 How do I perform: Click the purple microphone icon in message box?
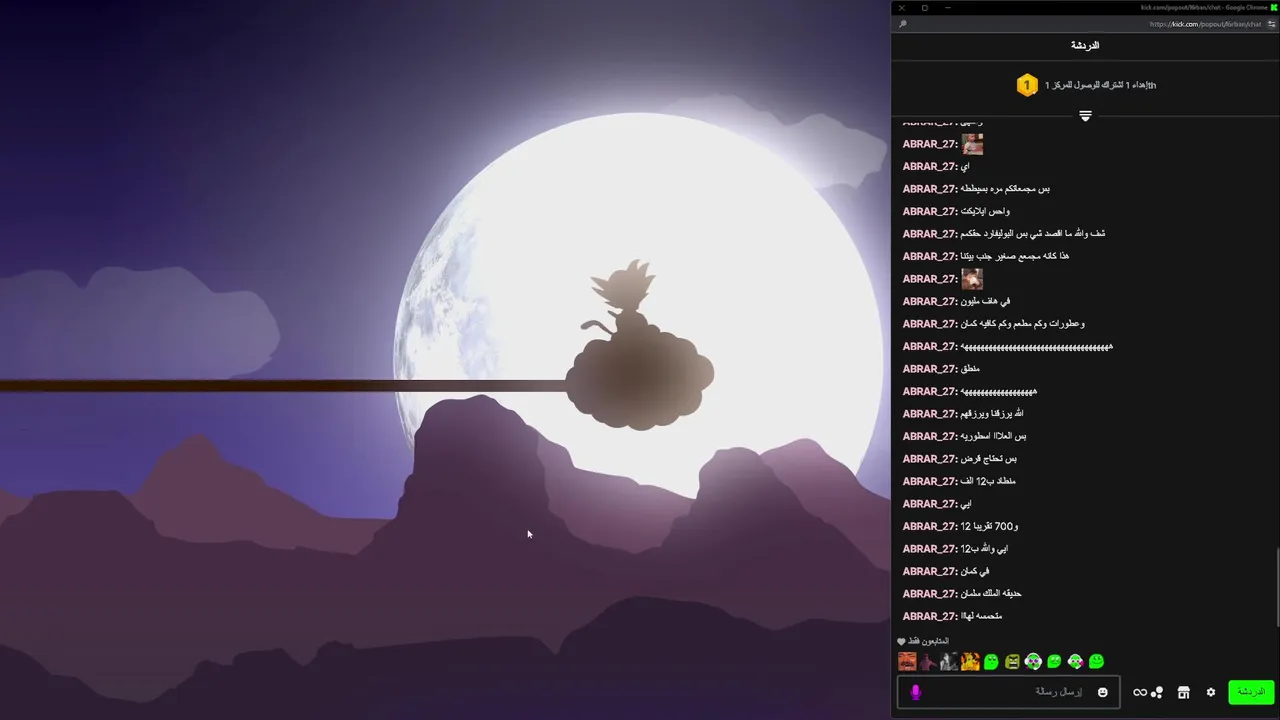[916, 692]
